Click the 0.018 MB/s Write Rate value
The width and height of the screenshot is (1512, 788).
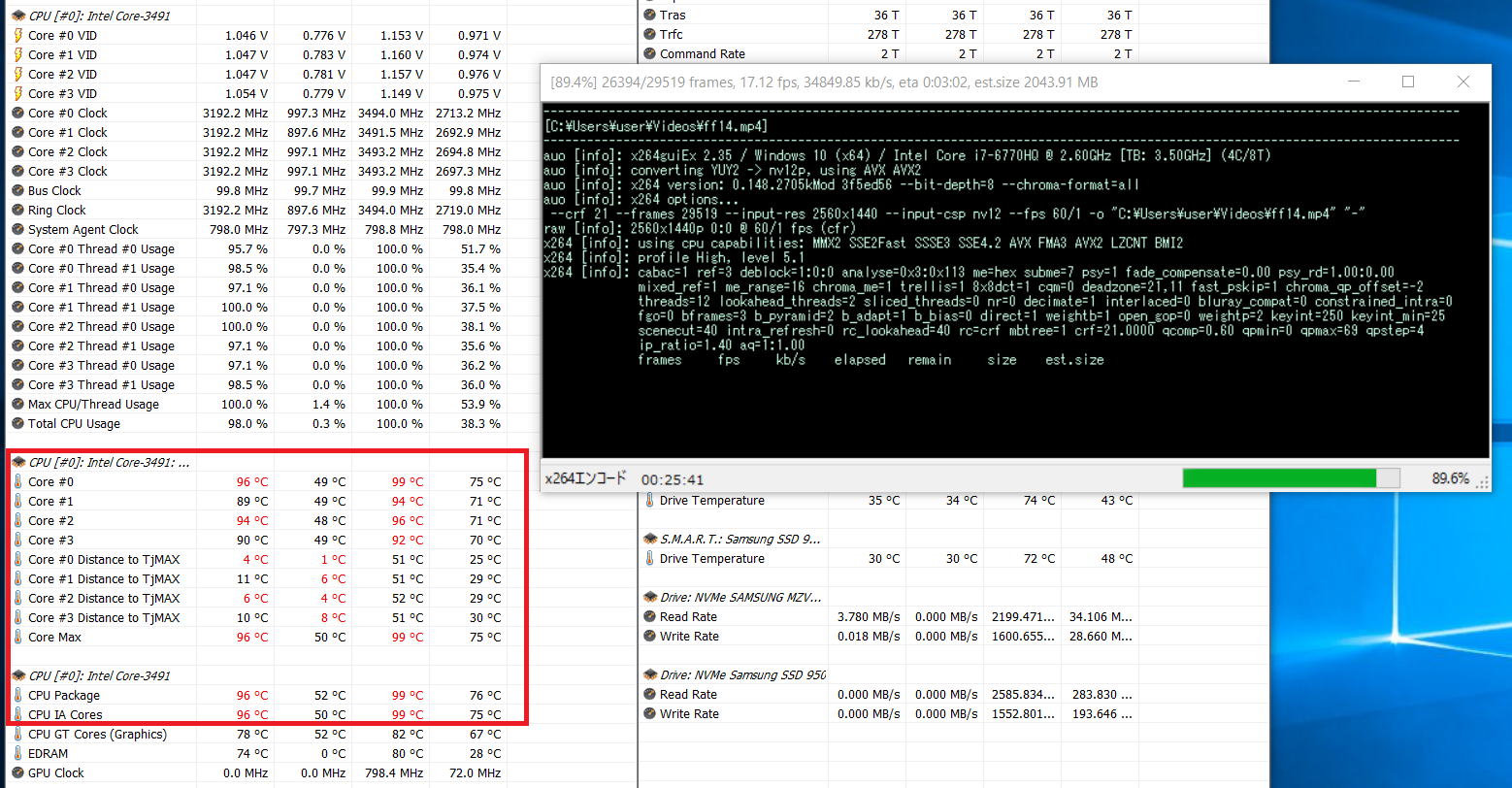869,636
